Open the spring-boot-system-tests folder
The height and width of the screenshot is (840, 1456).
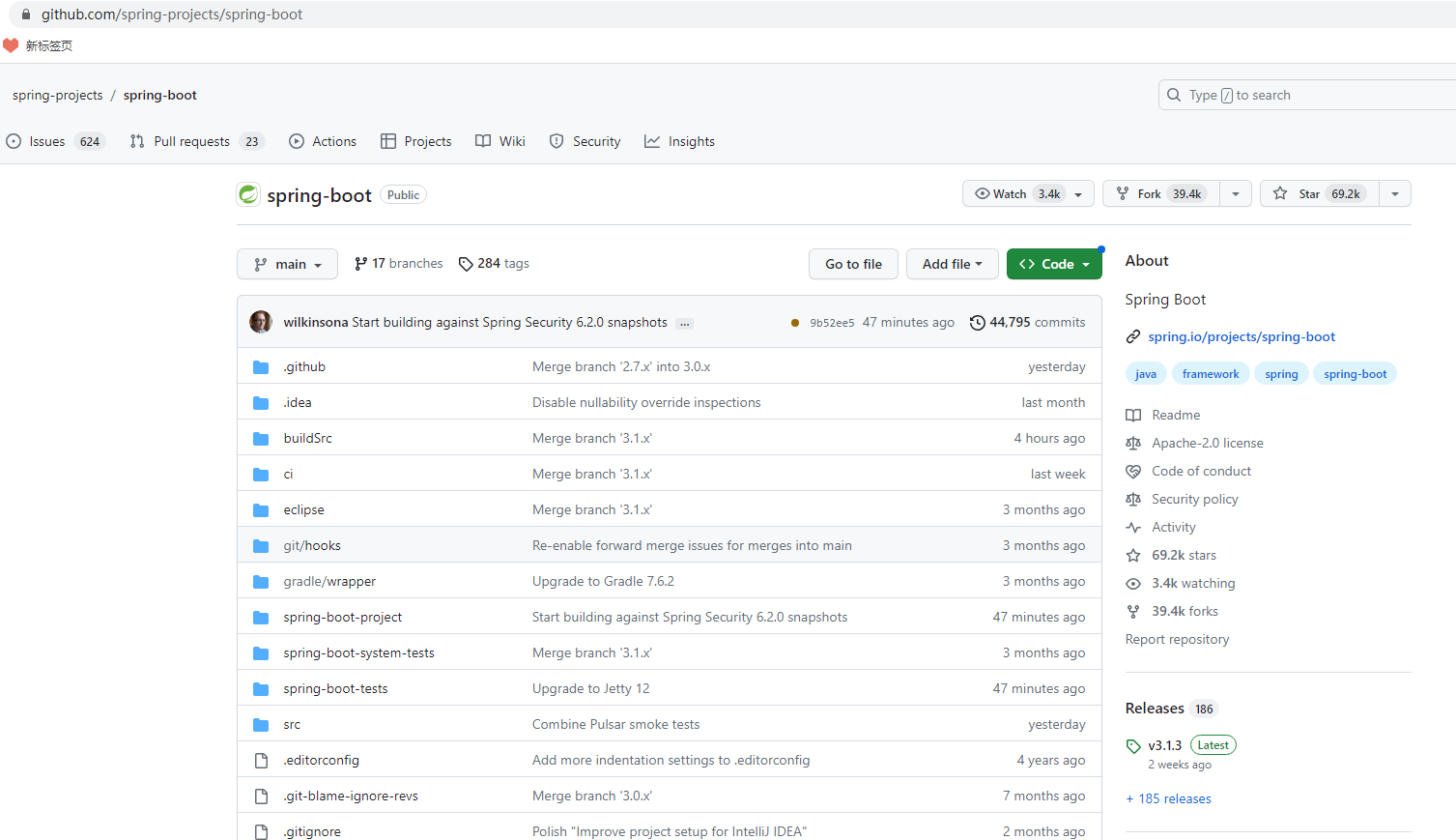[358, 653]
